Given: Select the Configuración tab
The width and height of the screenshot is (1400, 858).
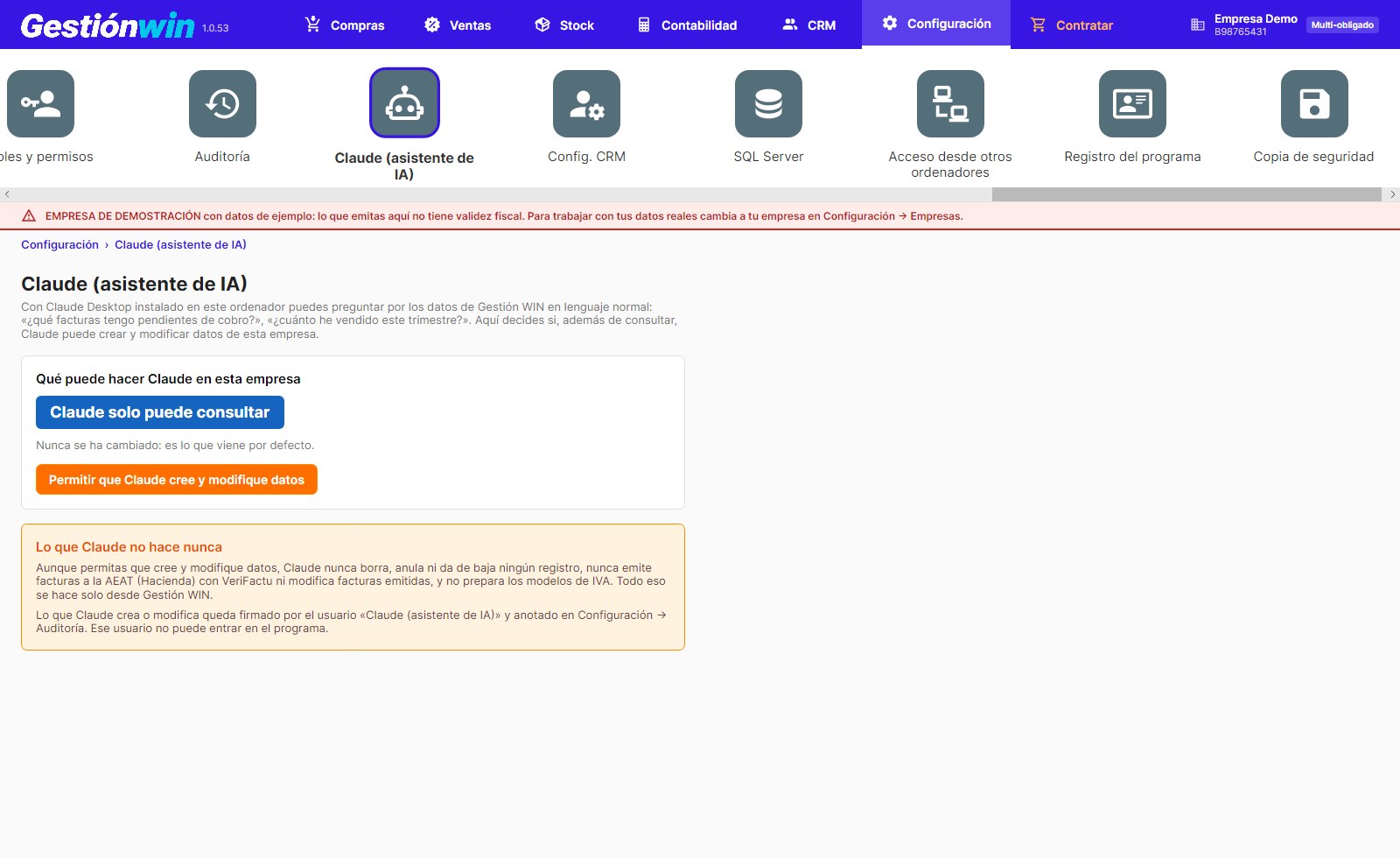Looking at the screenshot, I should click(936, 24).
